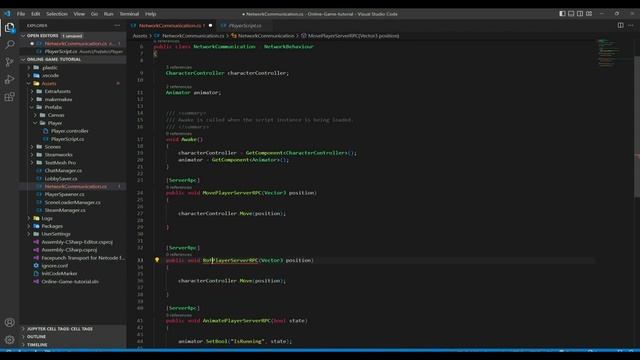Open Online-Game-tutorial.sln file
This screenshot has width=640, height=360.
point(70,282)
